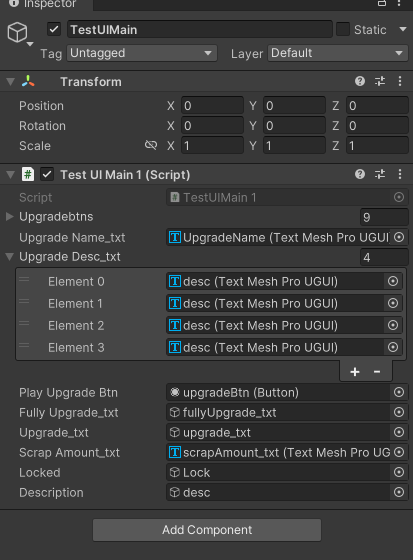Click the Add Component button
The width and height of the screenshot is (413, 560).
207,530
